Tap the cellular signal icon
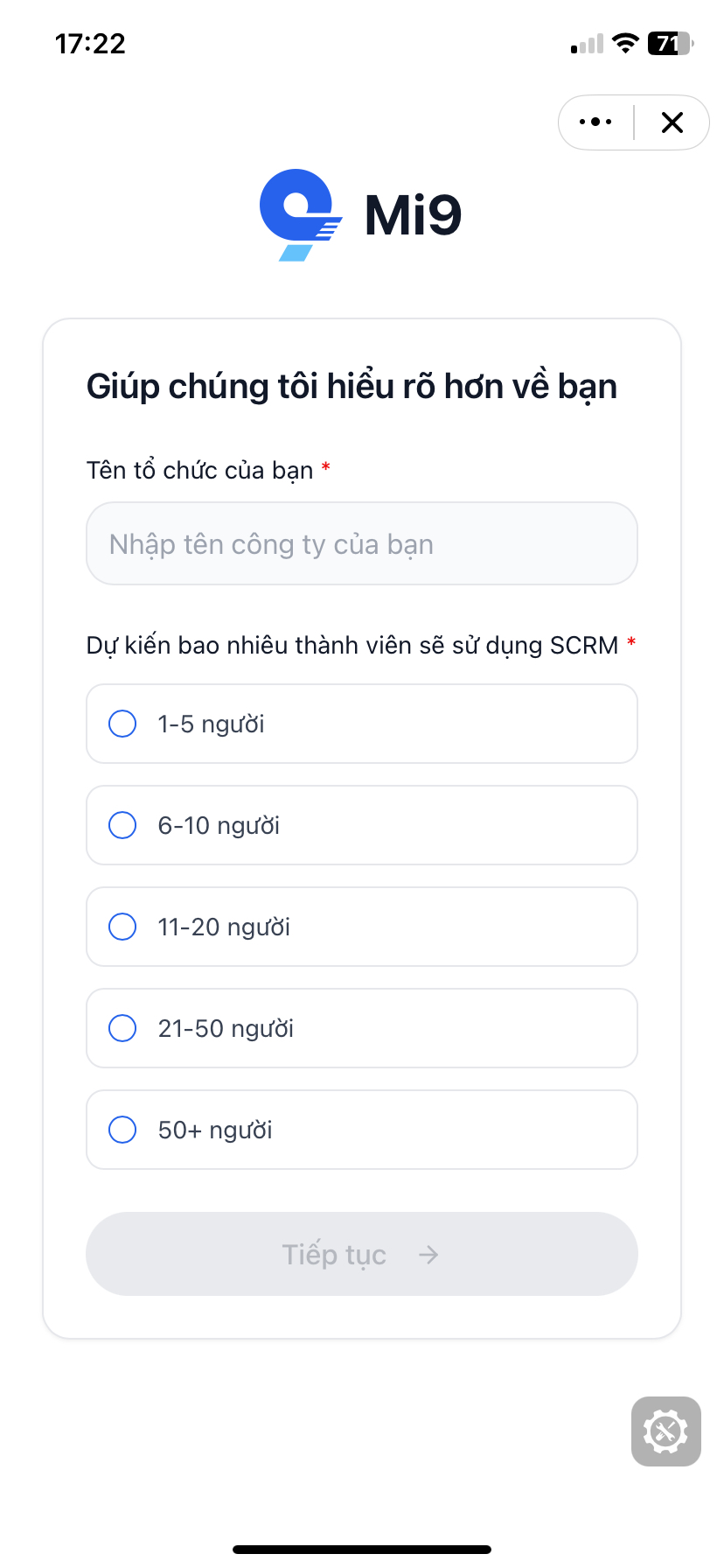 pyautogui.click(x=584, y=43)
